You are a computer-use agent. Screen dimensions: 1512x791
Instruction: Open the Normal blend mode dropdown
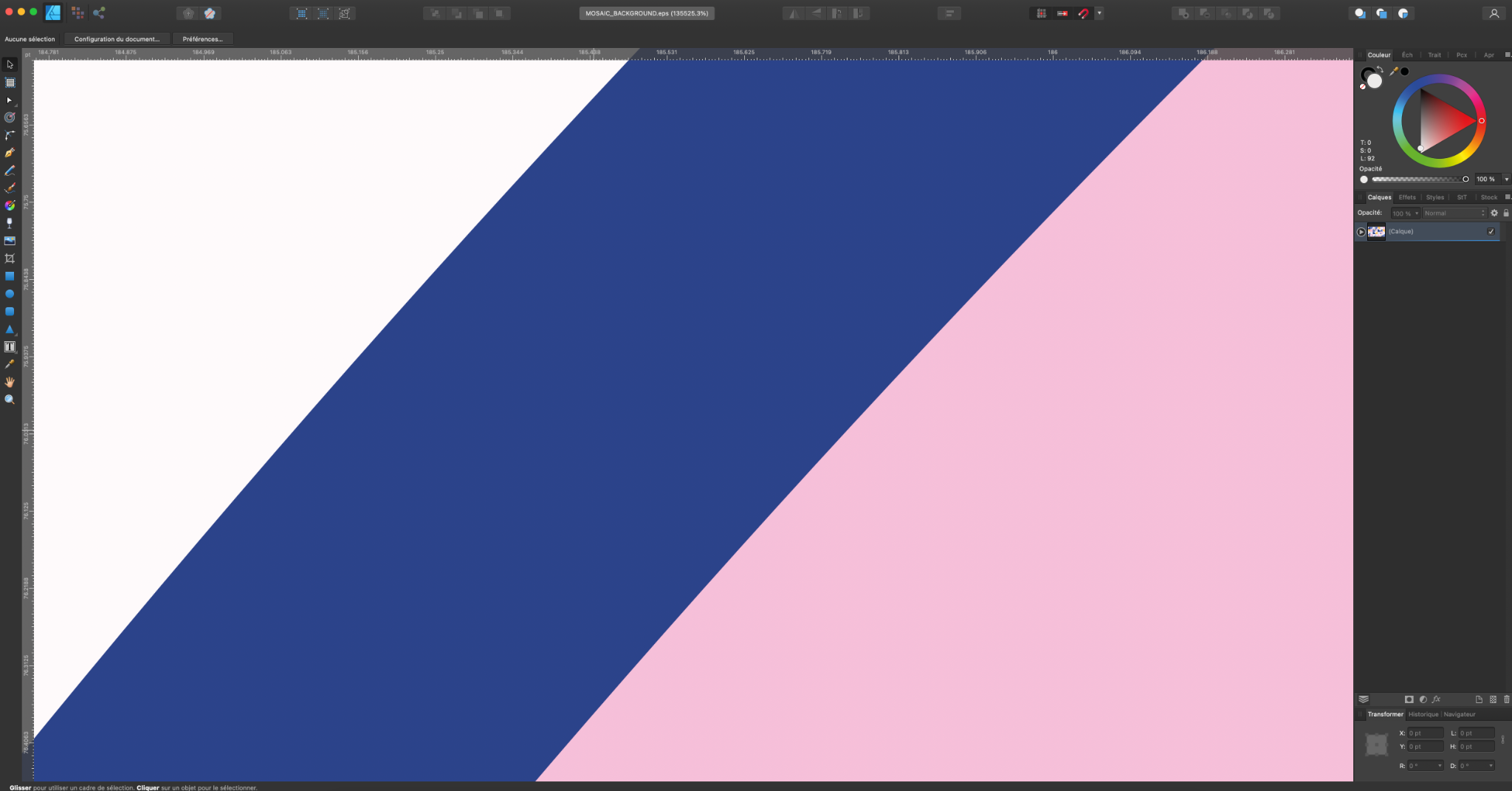click(x=1454, y=213)
